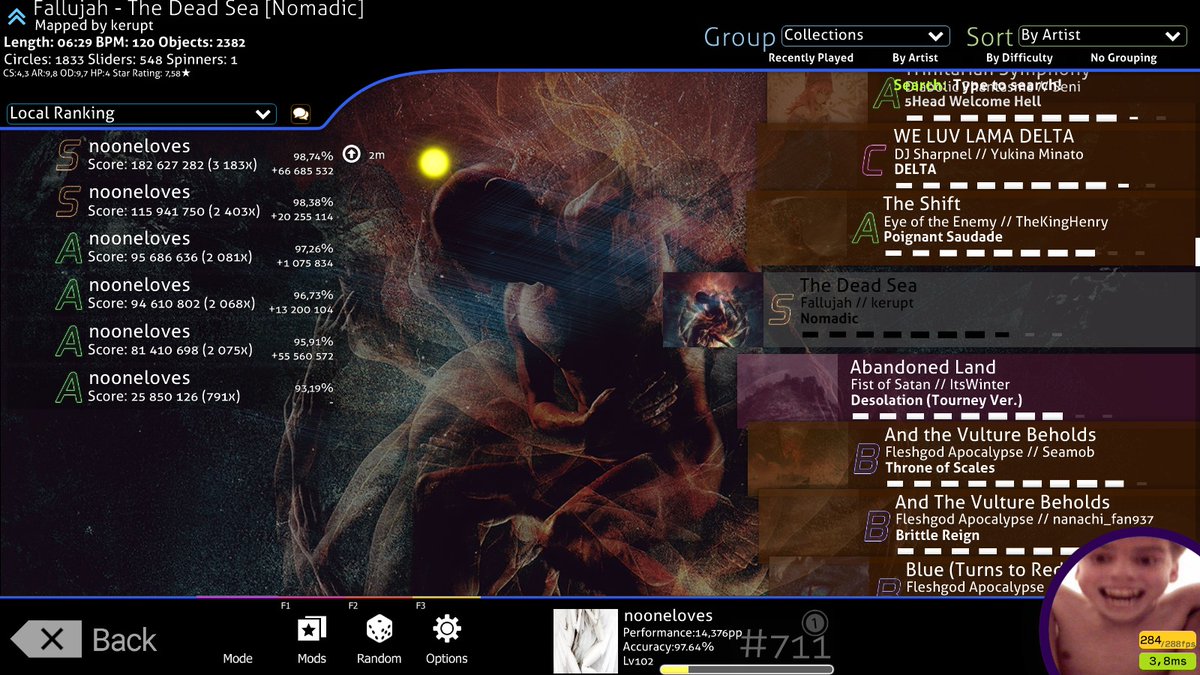Screen dimensions: 1200x675
Task: Open the Group Collections dropdown
Action: [x=865, y=36]
